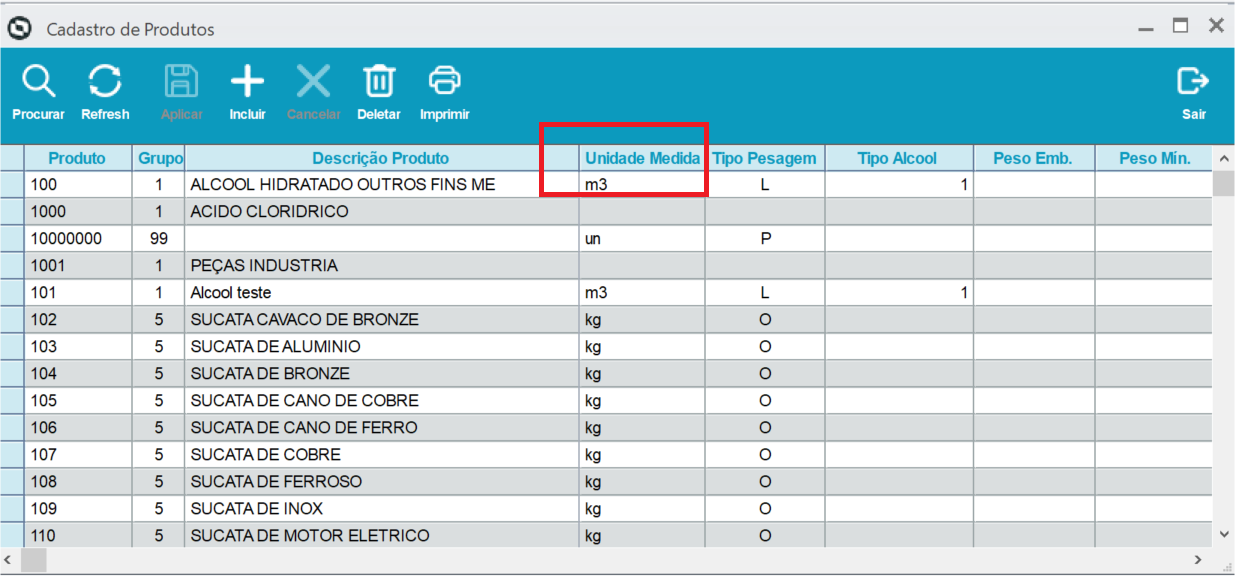Click the Aplicar save icon

(181, 81)
